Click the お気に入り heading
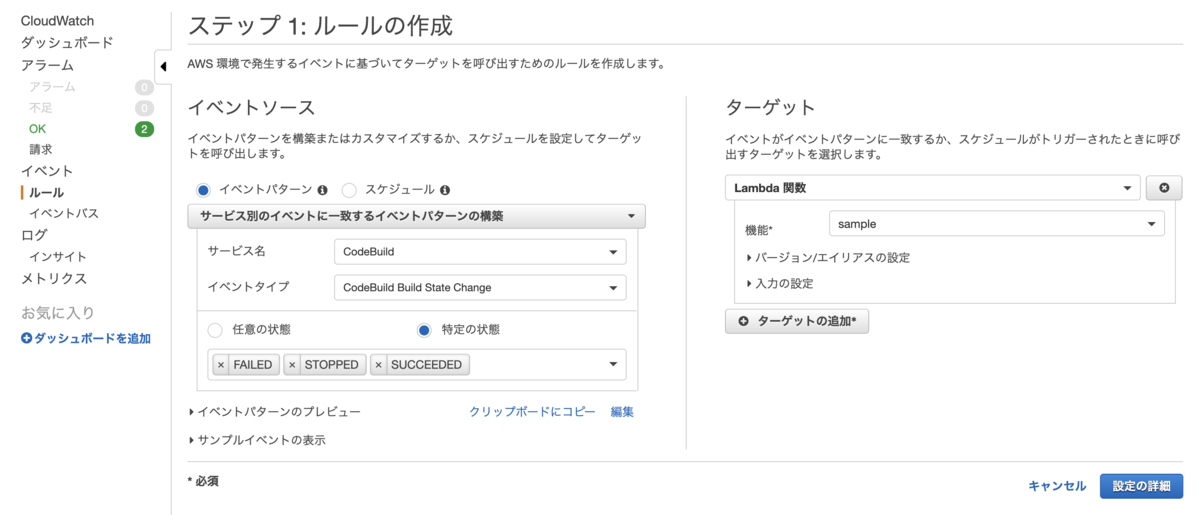The width and height of the screenshot is (1200, 515). [x=58, y=313]
